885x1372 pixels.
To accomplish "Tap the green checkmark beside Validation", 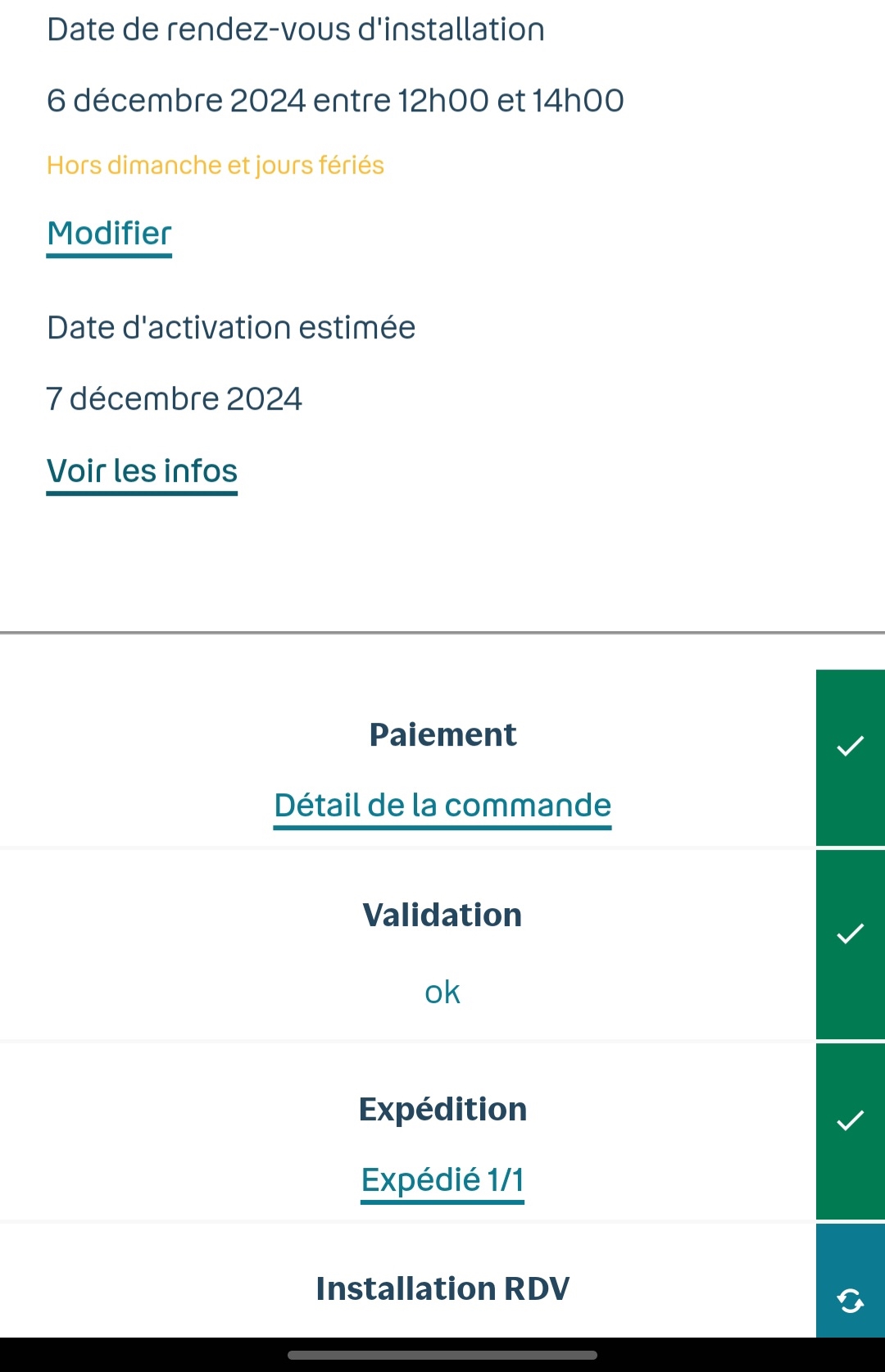I will 850,934.
